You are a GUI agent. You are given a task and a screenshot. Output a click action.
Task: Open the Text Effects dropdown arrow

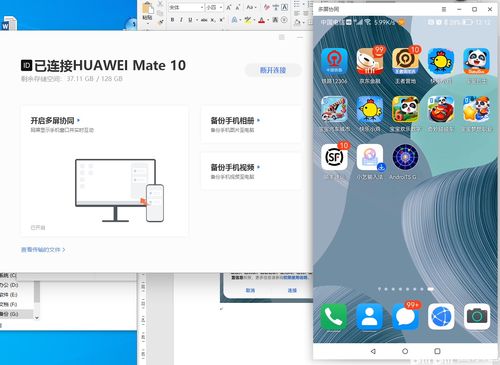[240, 20]
